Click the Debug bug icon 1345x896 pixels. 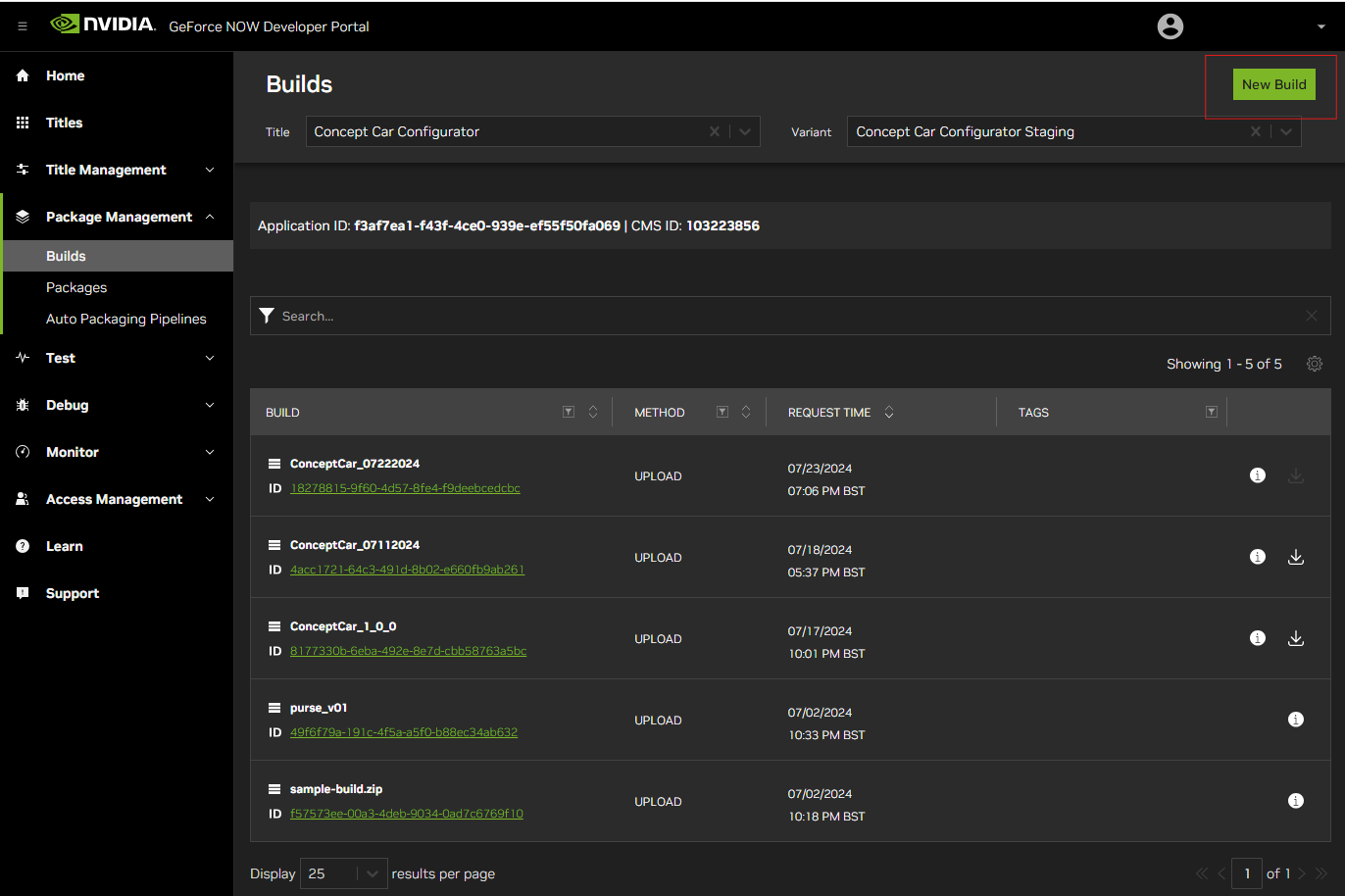pos(23,405)
